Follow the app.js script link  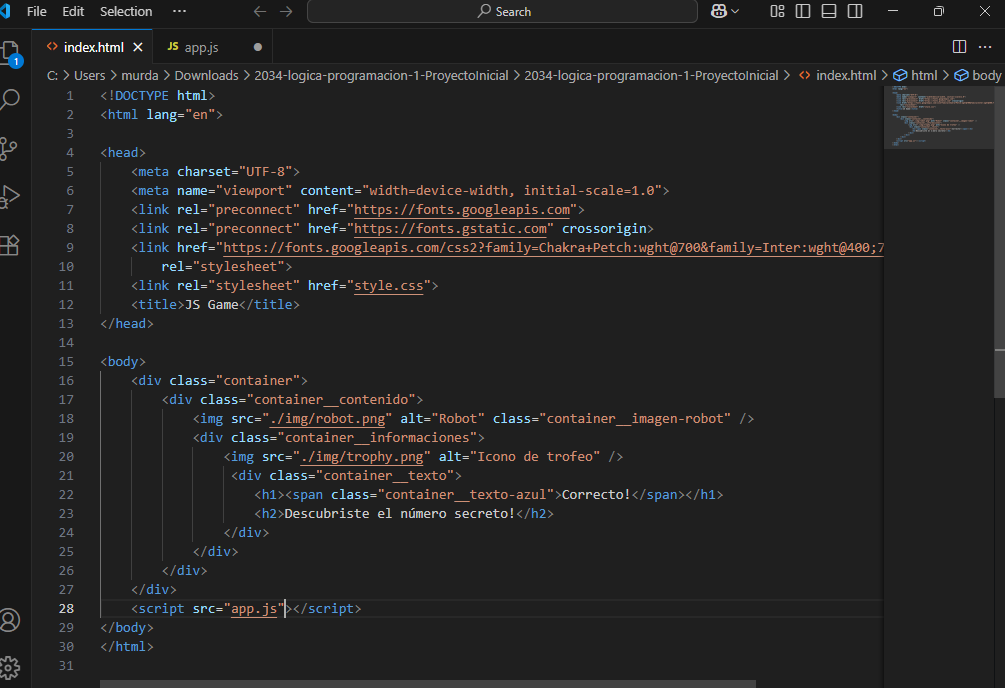pyautogui.click(x=254, y=608)
